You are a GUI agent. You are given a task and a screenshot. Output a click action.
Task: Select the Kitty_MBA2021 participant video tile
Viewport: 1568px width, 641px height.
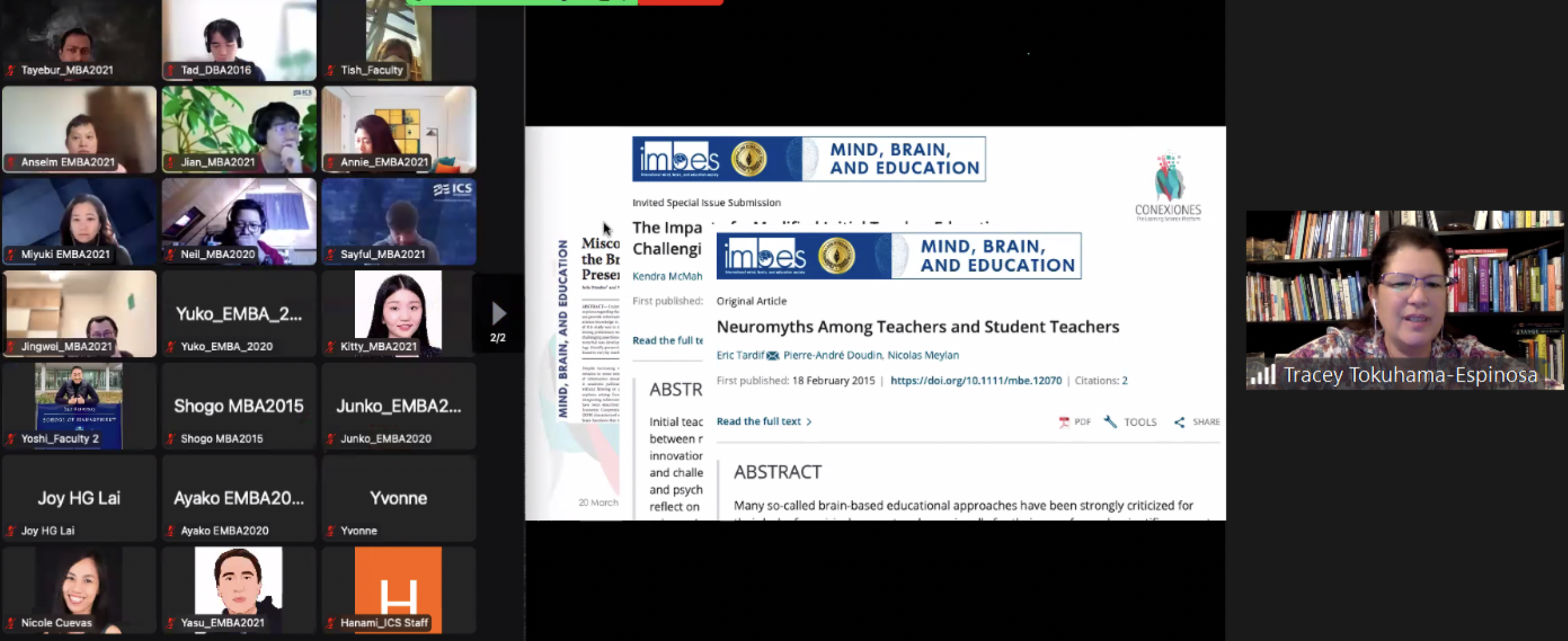point(399,313)
